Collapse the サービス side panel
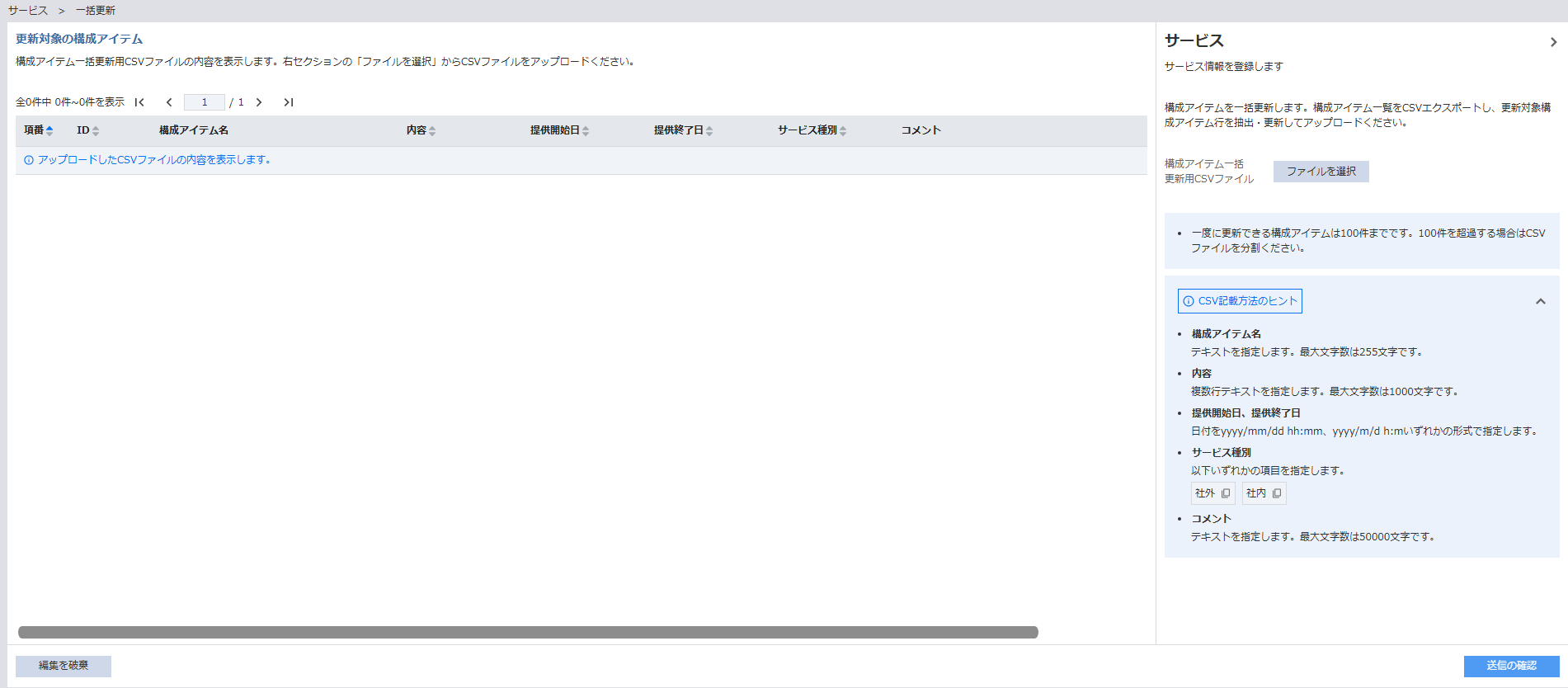 click(x=1553, y=42)
